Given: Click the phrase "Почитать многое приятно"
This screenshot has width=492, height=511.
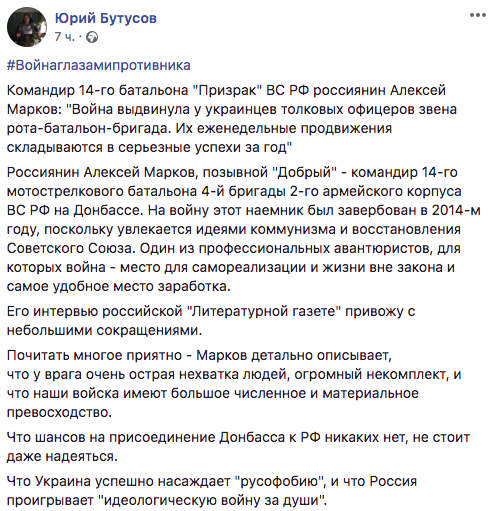Looking at the screenshot, I should point(95,356).
